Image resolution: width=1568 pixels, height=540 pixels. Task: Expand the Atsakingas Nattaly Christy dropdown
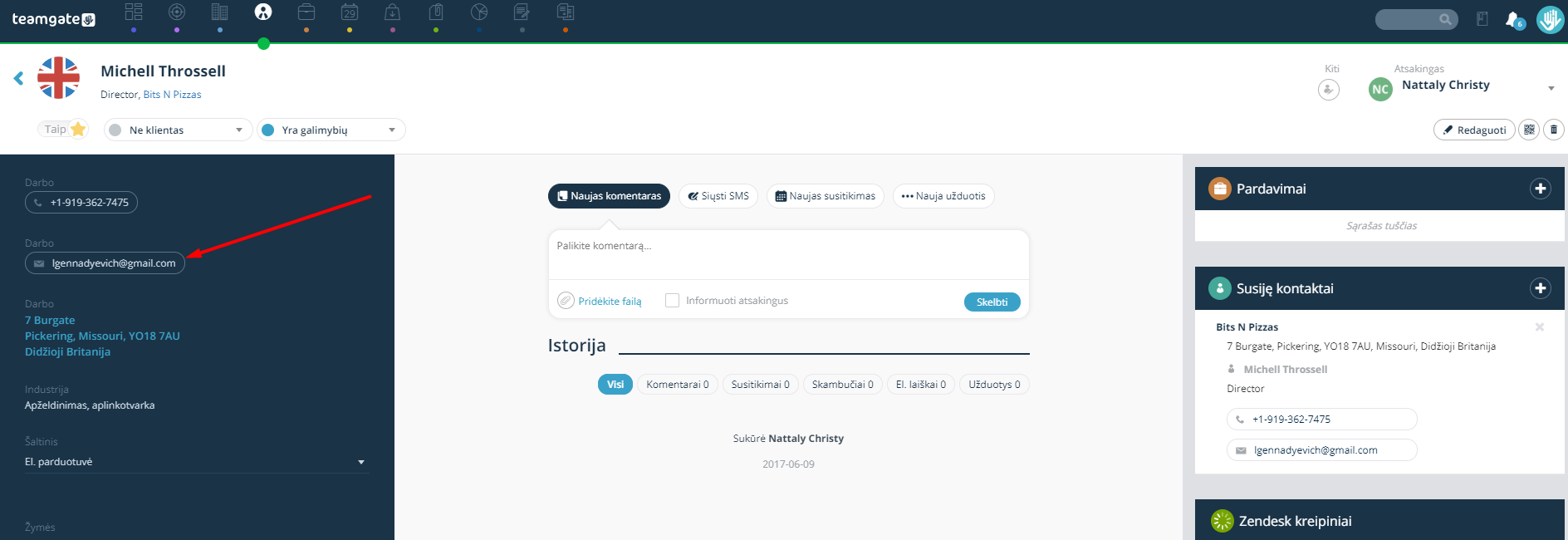coord(1551,89)
